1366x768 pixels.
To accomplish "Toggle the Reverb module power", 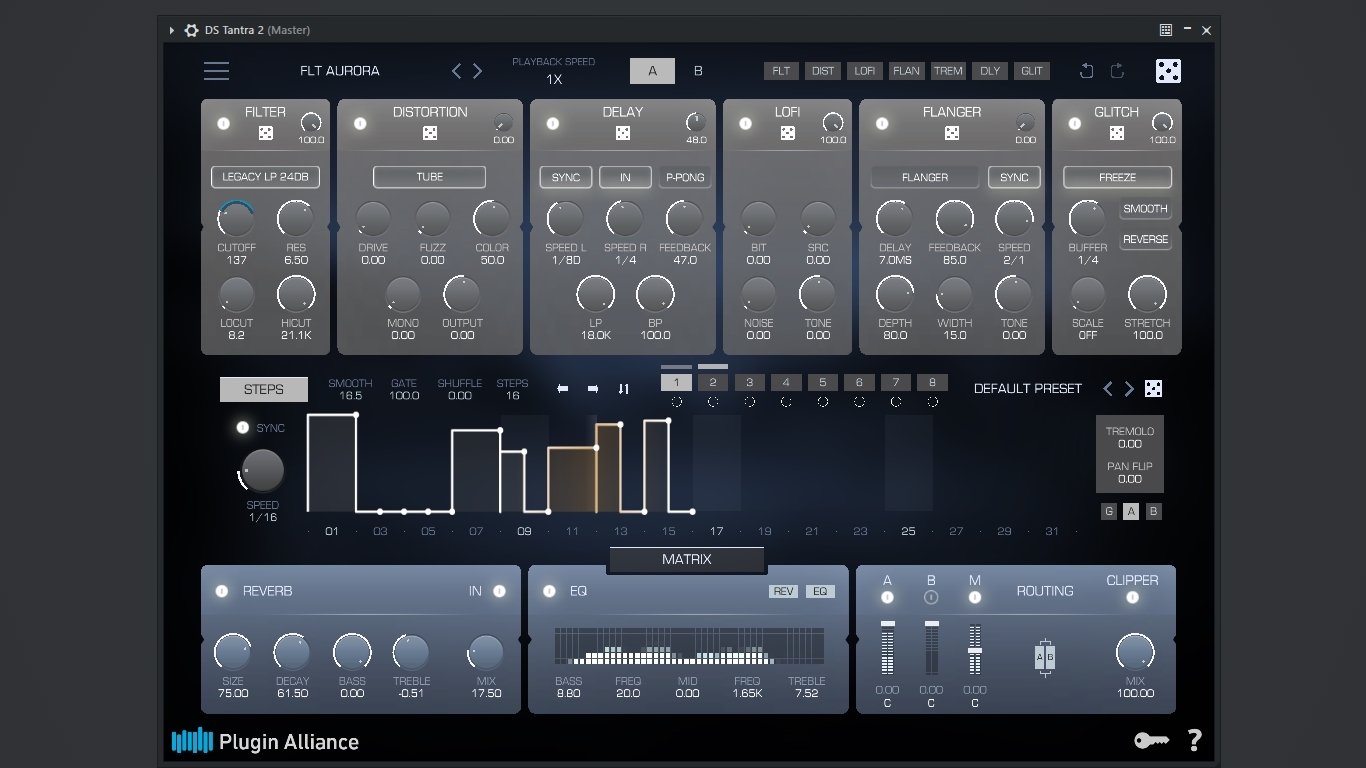I will pyautogui.click(x=222, y=591).
